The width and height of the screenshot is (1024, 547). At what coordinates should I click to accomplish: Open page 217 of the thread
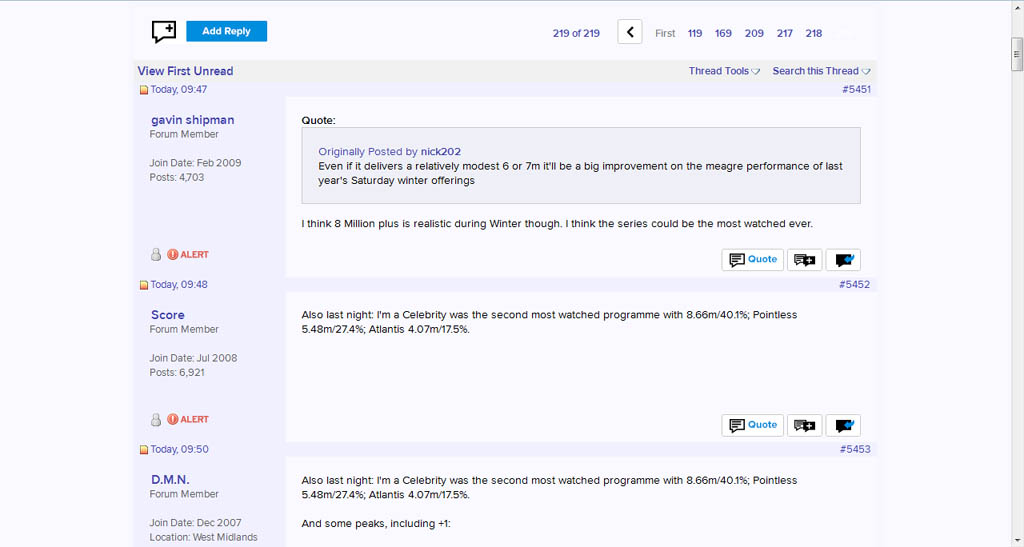tap(785, 33)
